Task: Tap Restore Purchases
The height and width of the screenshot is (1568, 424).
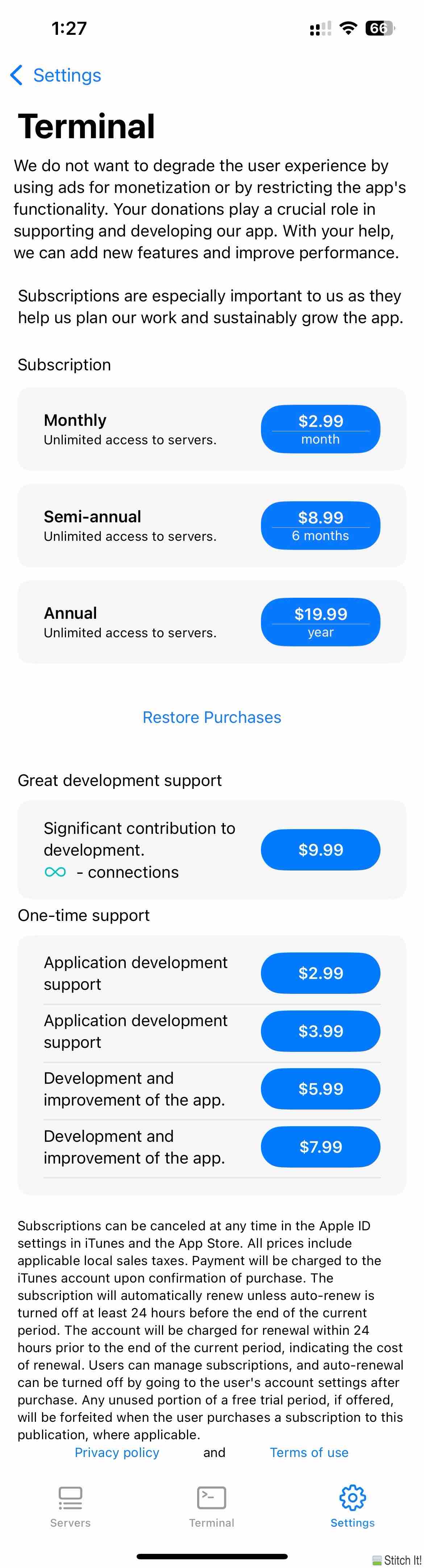Action: coord(212,717)
